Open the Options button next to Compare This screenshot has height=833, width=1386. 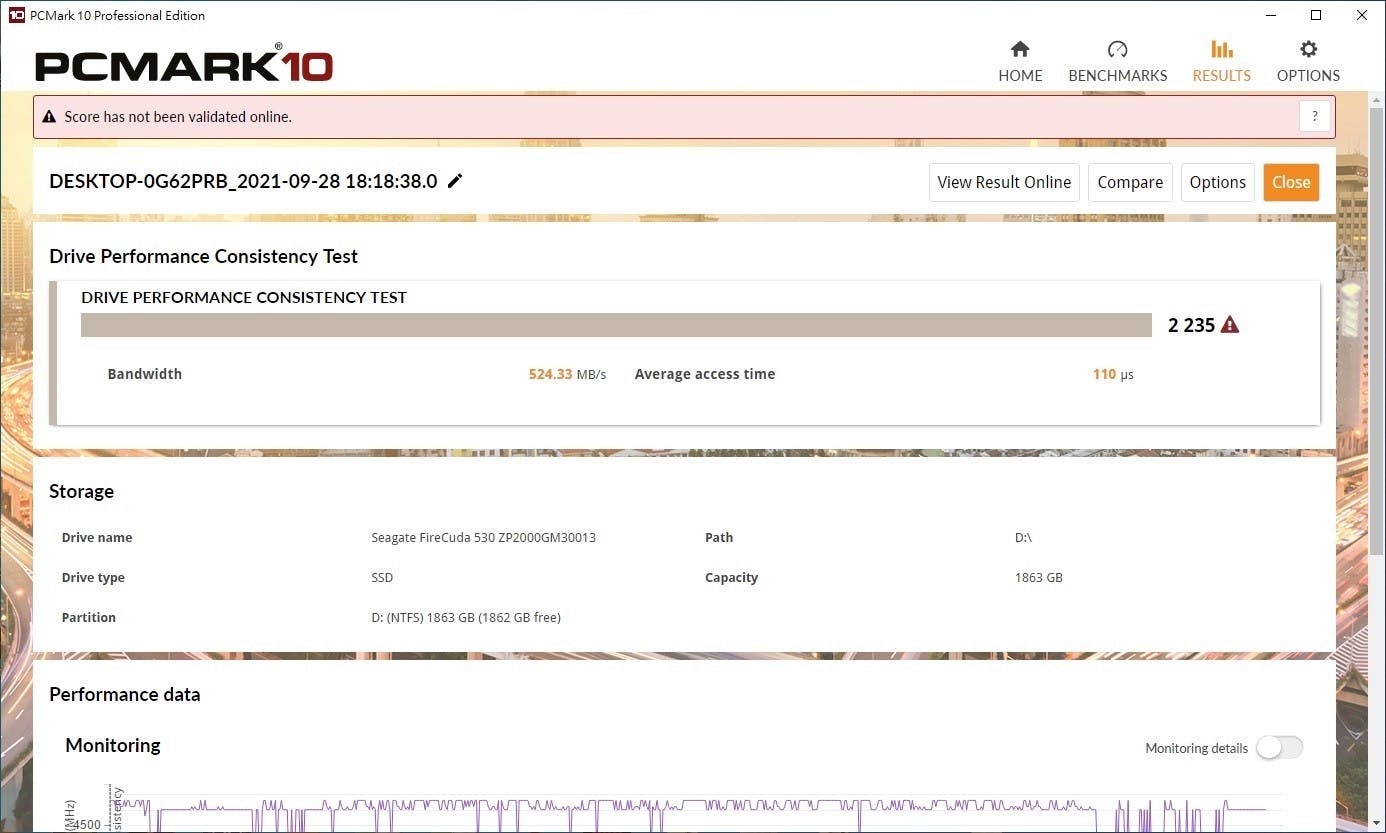[x=1217, y=182]
